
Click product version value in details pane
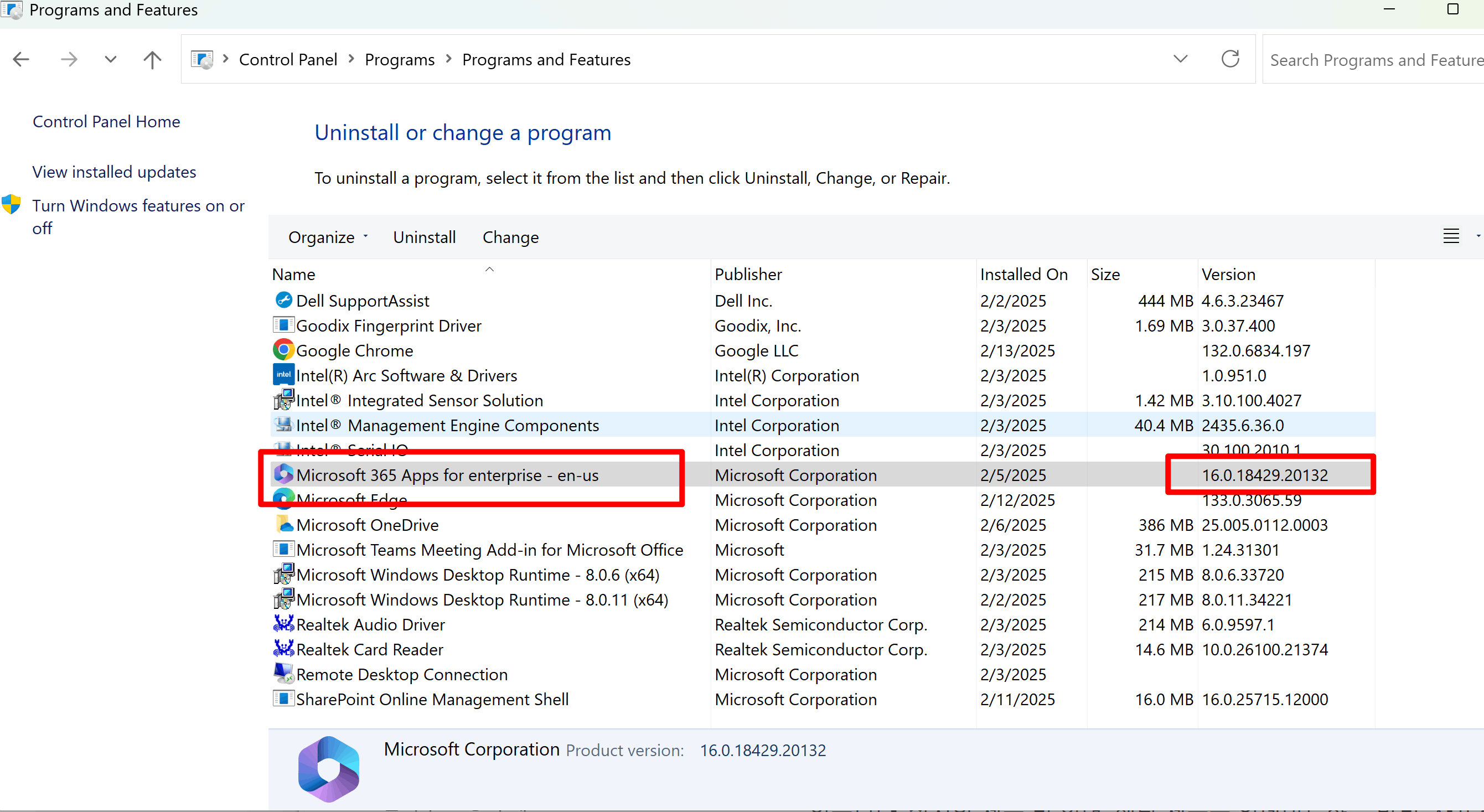point(763,751)
